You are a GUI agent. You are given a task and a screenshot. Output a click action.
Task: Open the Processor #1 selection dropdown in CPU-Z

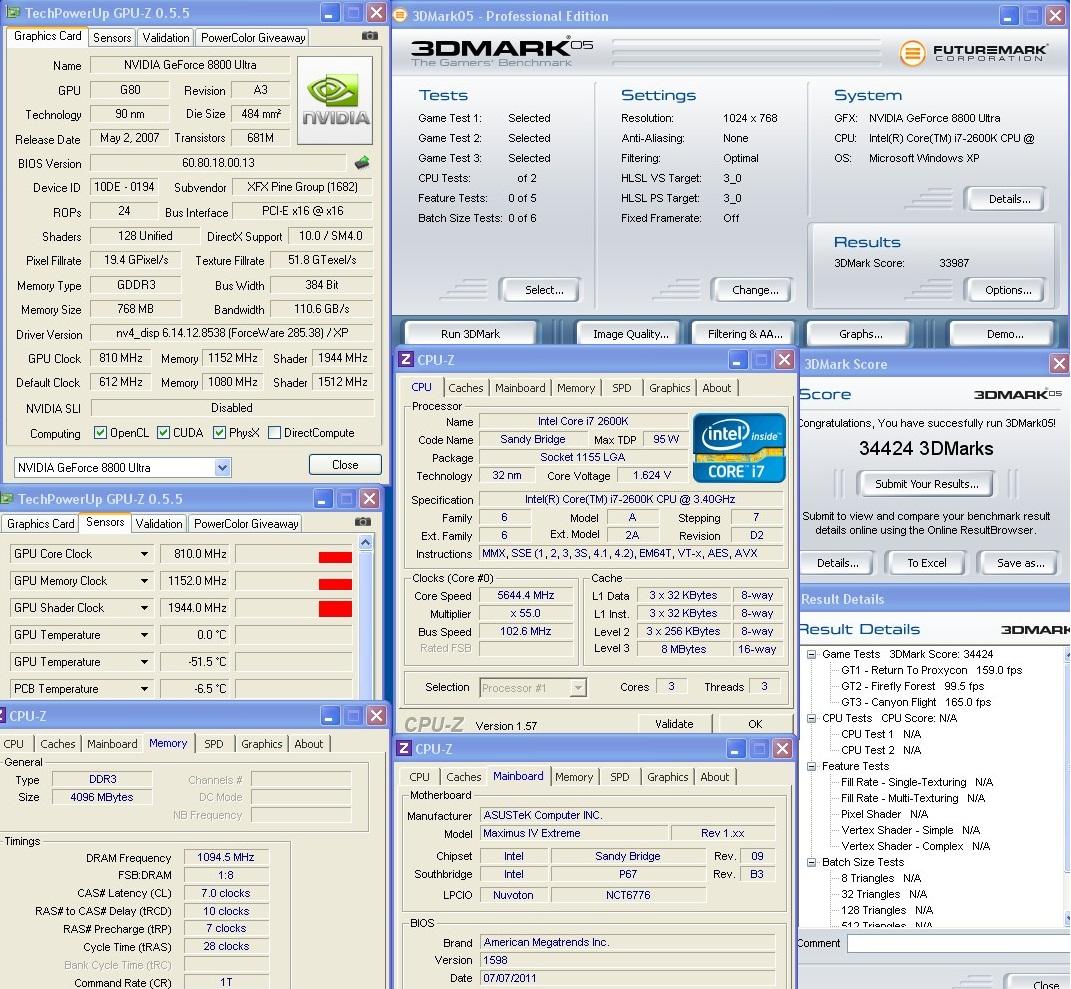click(578, 688)
